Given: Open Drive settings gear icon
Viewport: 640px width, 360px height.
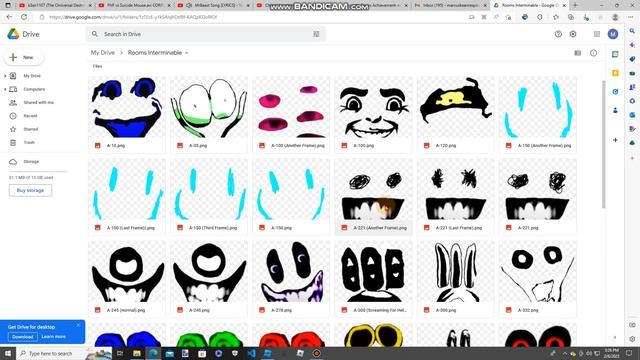Looking at the screenshot, I should (573, 34).
